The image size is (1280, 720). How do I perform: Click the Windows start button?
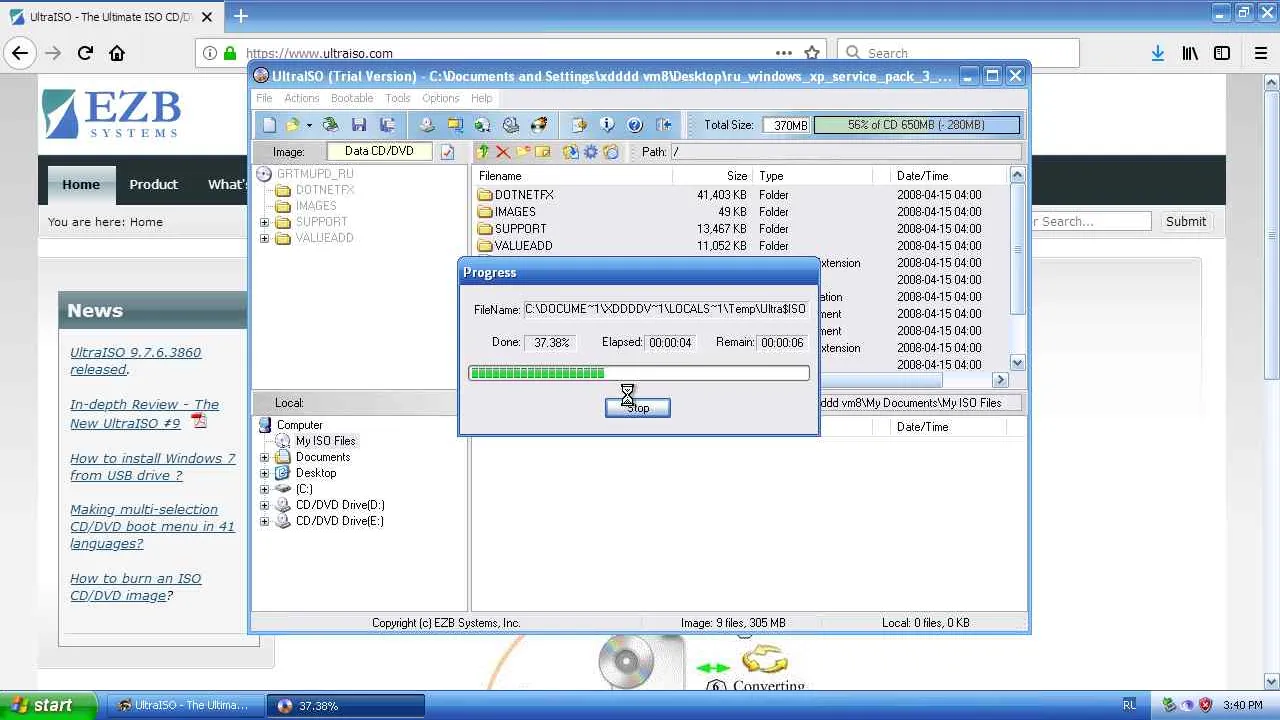48,705
